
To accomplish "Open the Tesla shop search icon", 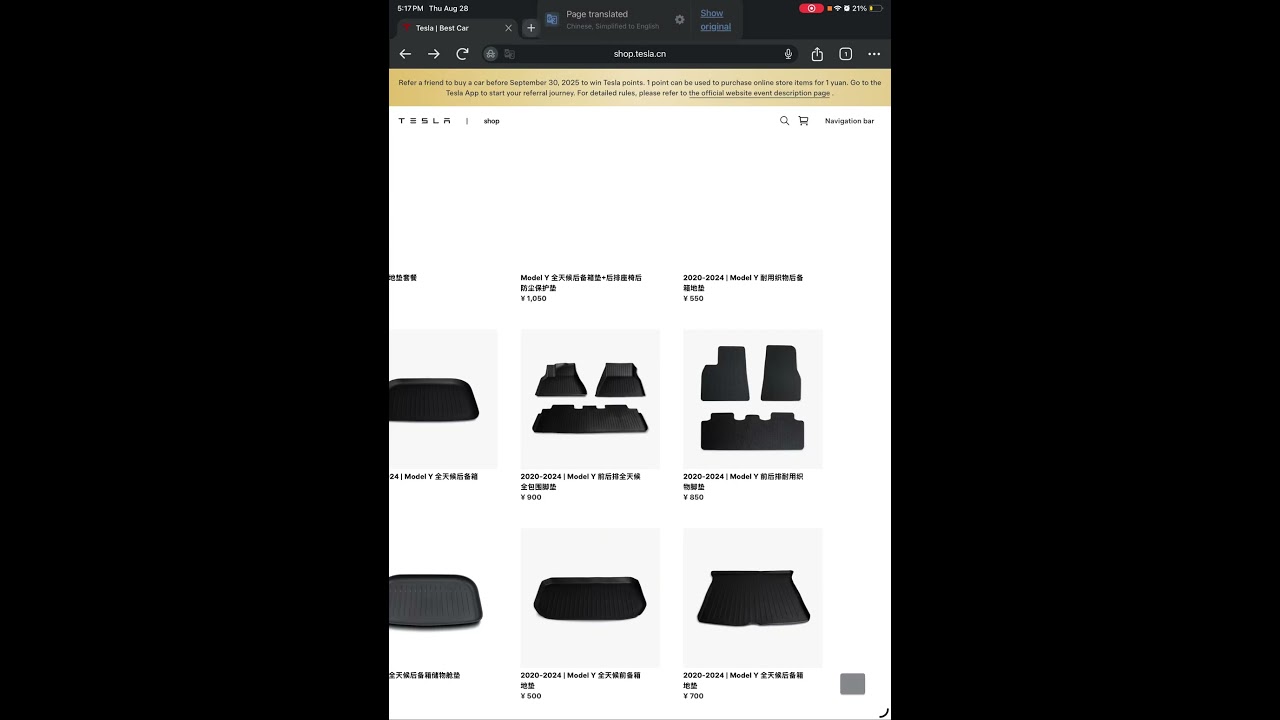I will [784, 121].
